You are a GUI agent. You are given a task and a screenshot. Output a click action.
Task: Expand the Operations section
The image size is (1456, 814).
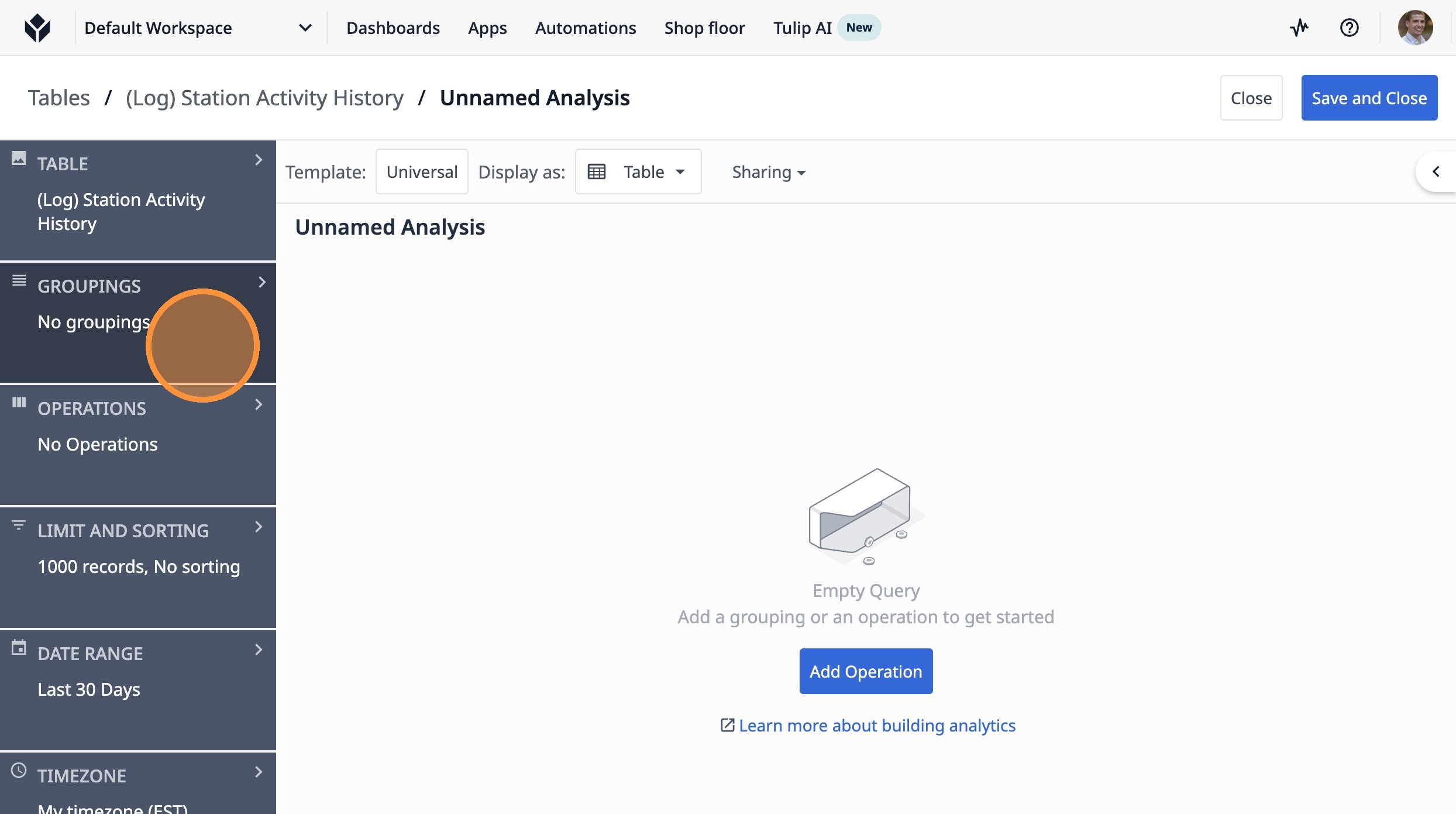pos(259,405)
